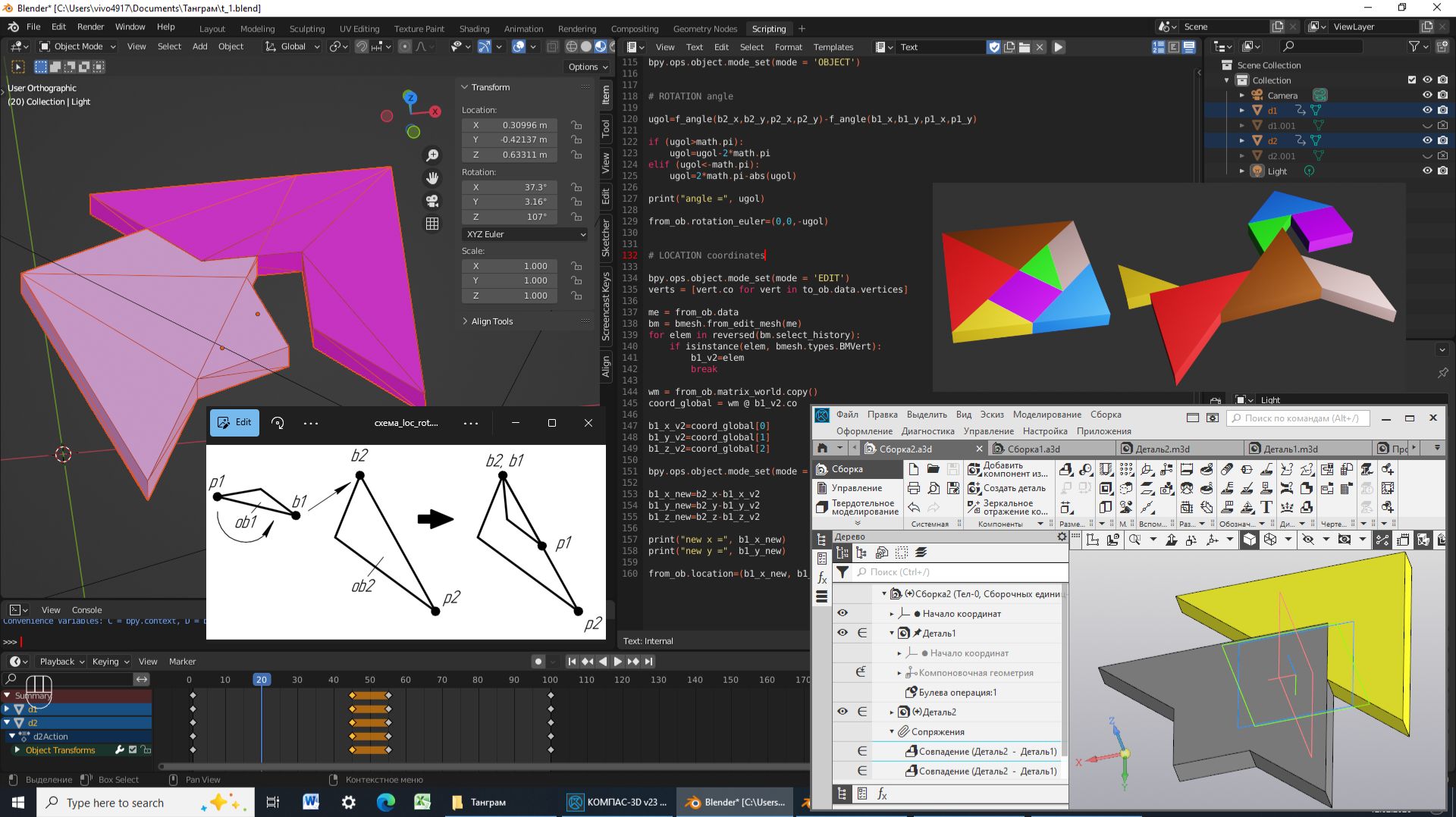
Task: Switch orthographic/perspective with grid gizmo
Action: click(x=432, y=224)
